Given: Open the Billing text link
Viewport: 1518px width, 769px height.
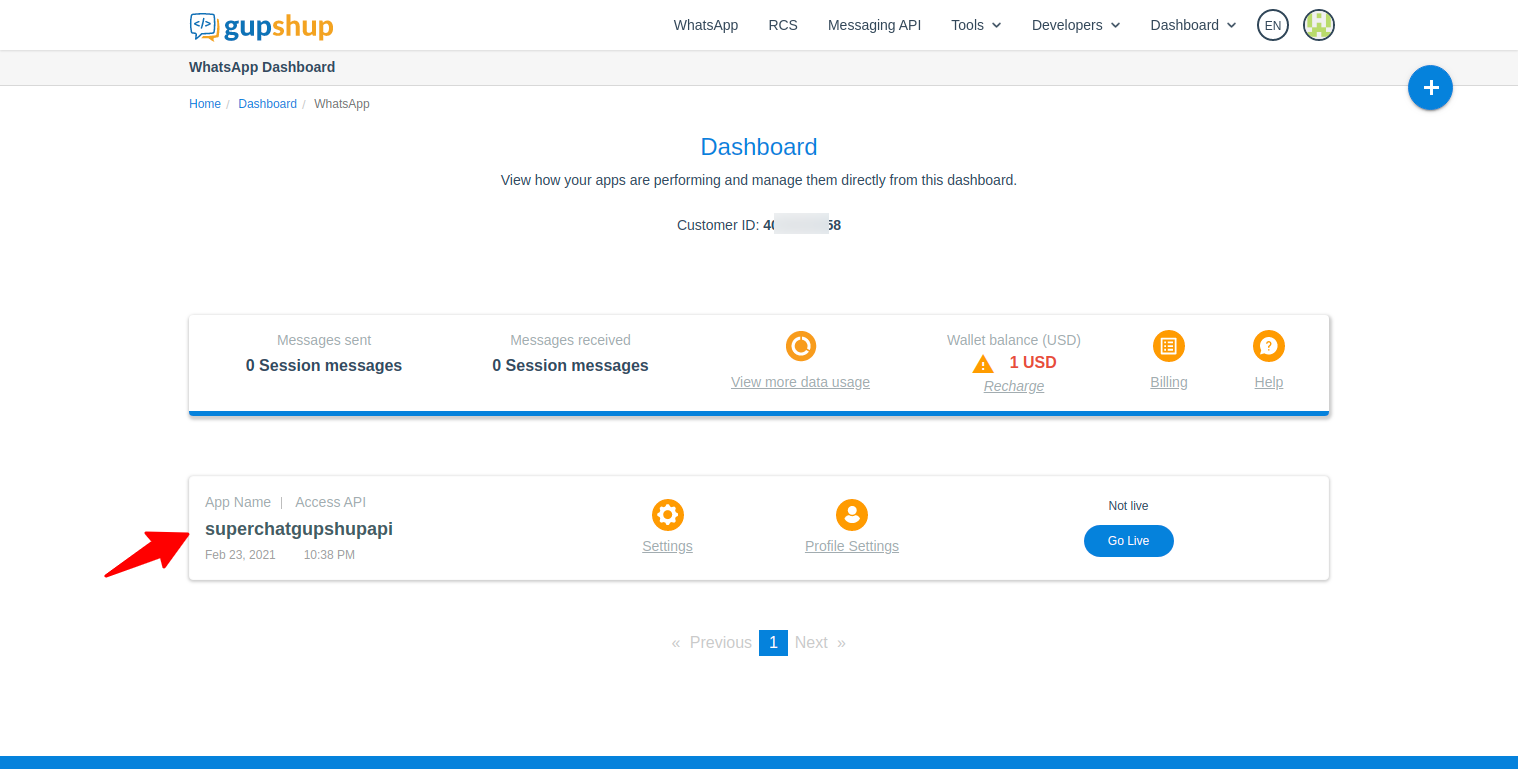Looking at the screenshot, I should pyautogui.click(x=1169, y=382).
